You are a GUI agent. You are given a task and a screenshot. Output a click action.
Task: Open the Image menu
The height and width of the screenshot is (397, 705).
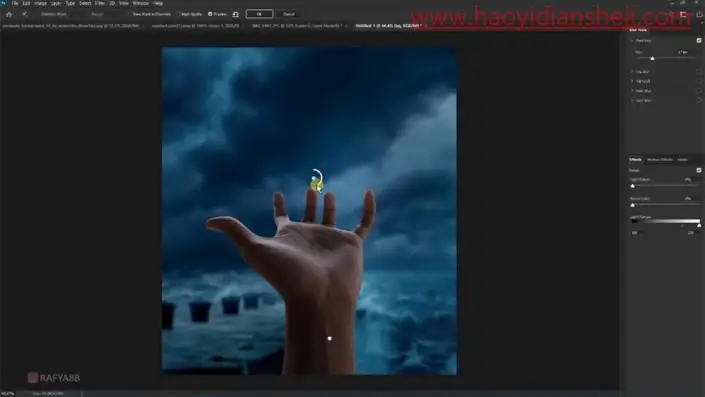[40, 3]
